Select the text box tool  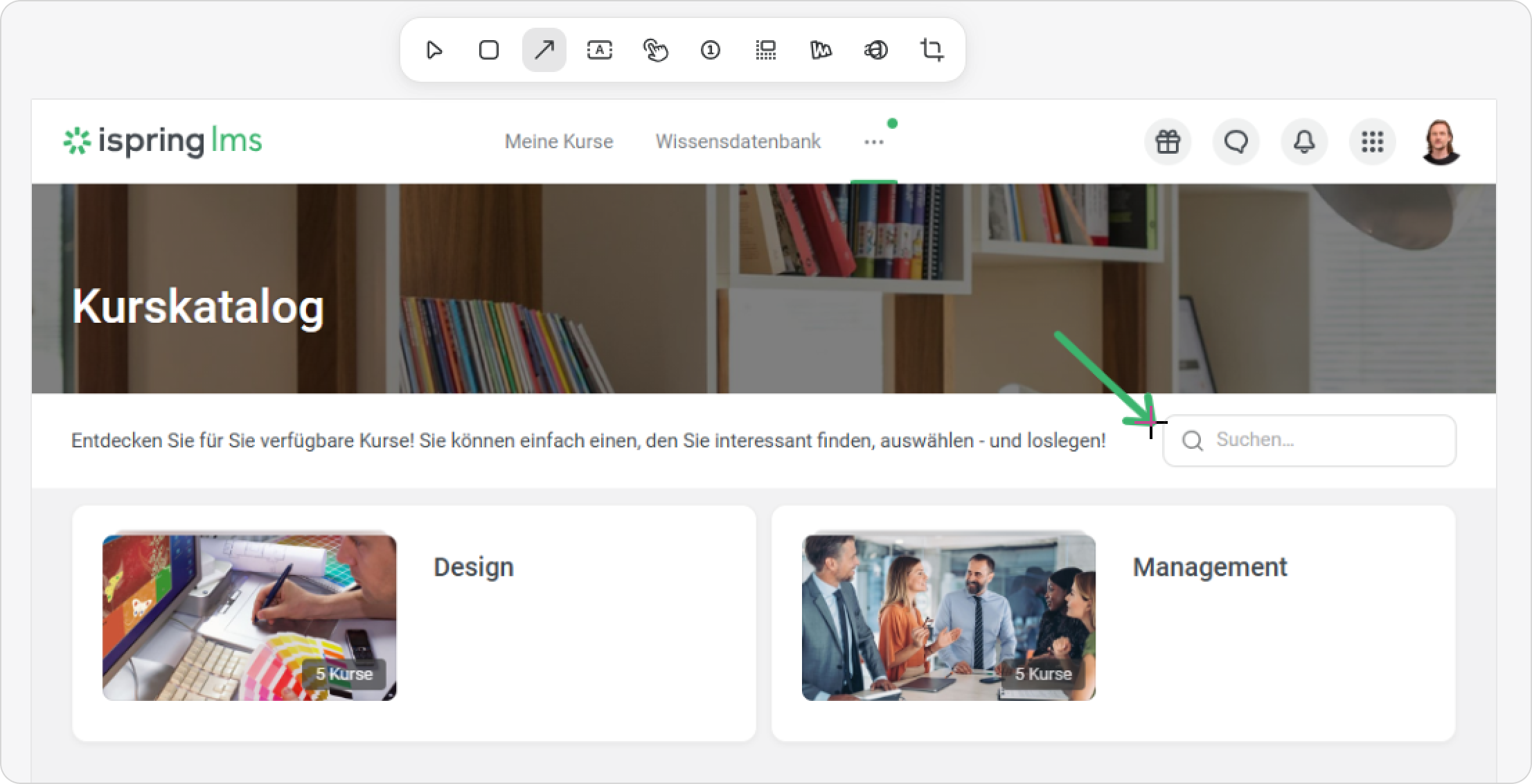point(600,50)
